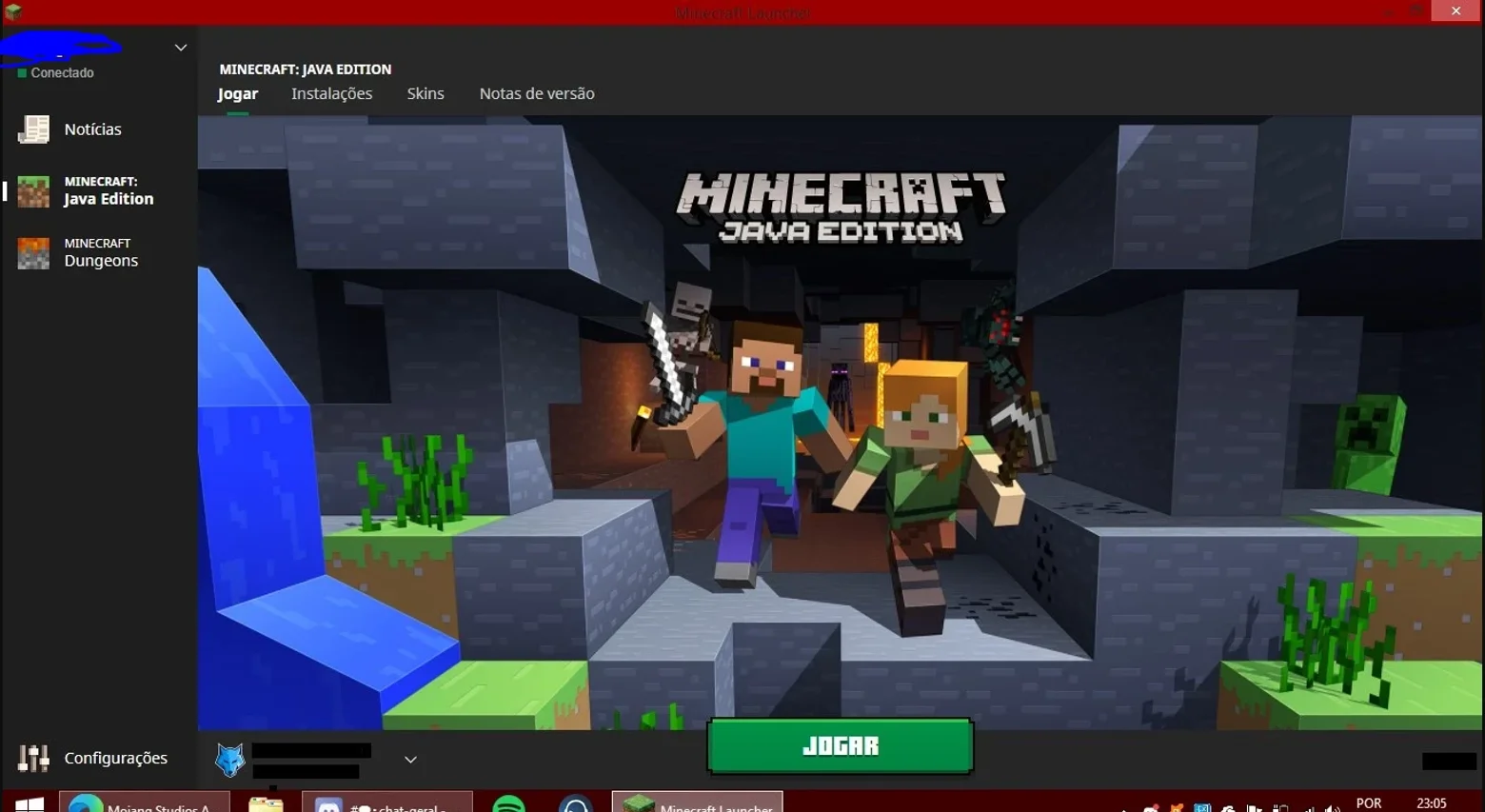Open the Configurações sliders icon

(33, 758)
